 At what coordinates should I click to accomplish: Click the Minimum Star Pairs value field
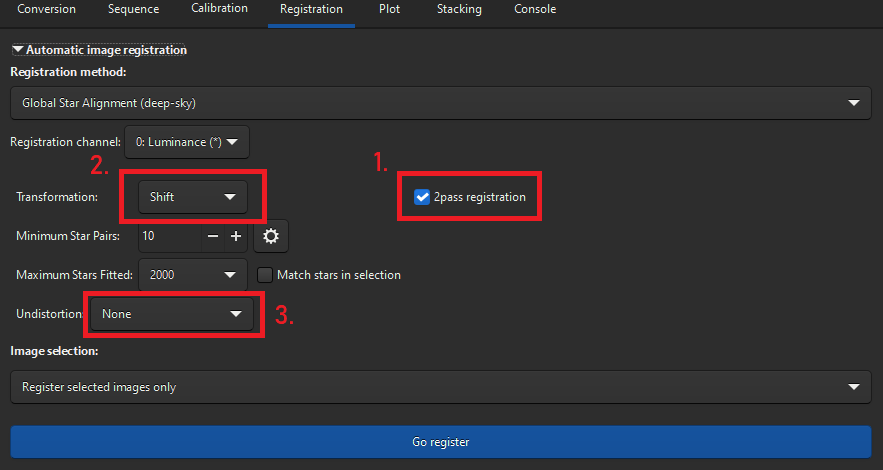pyautogui.click(x=170, y=236)
